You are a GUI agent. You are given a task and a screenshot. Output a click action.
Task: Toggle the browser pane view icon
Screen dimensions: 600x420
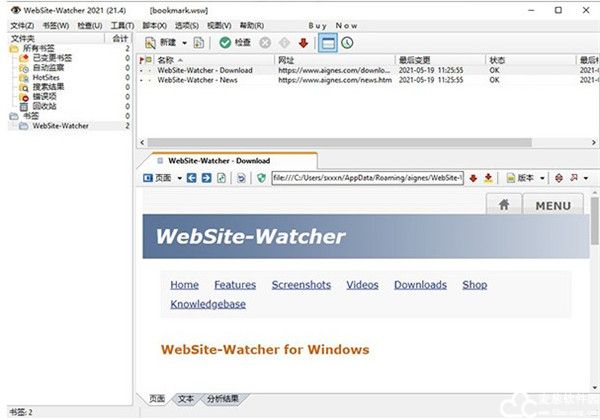(x=328, y=43)
